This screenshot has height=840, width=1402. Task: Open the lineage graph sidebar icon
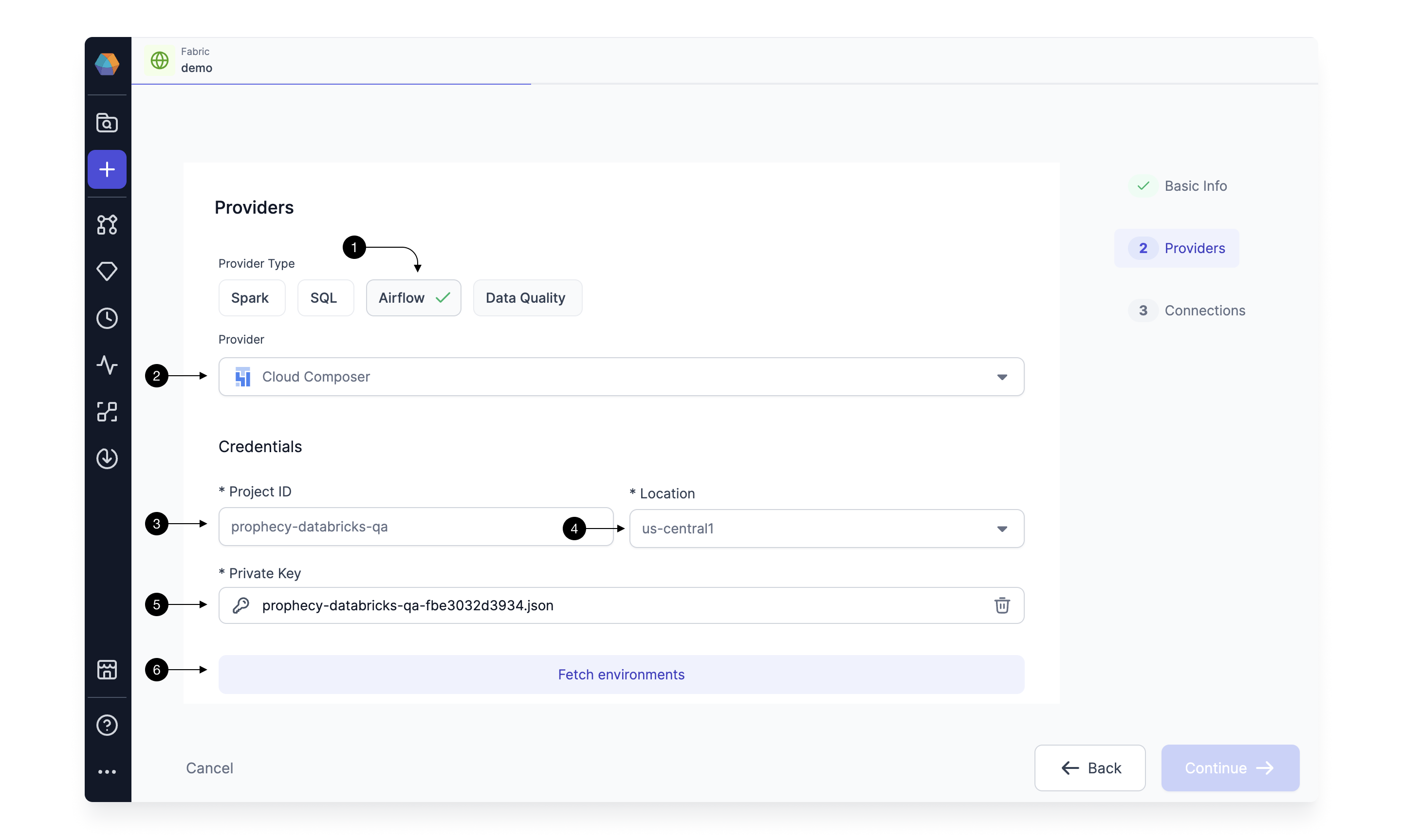[x=107, y=225]
